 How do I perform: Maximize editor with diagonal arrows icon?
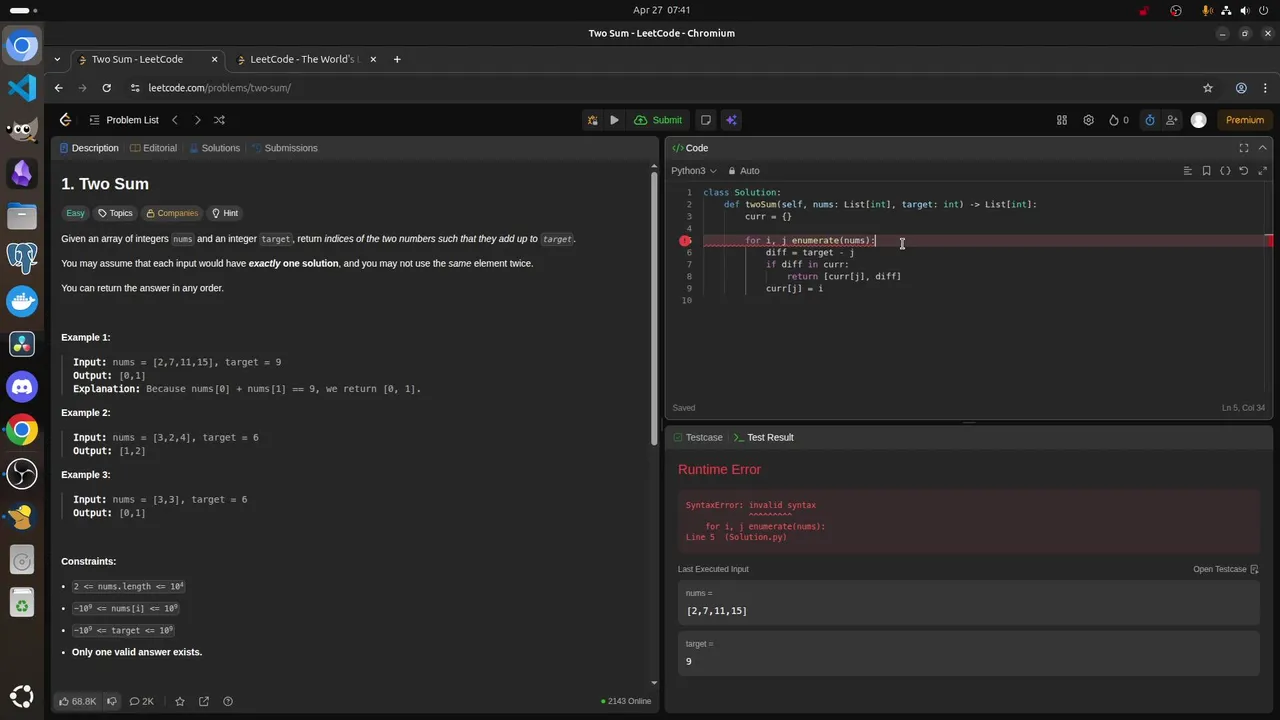pos(1262,171)
